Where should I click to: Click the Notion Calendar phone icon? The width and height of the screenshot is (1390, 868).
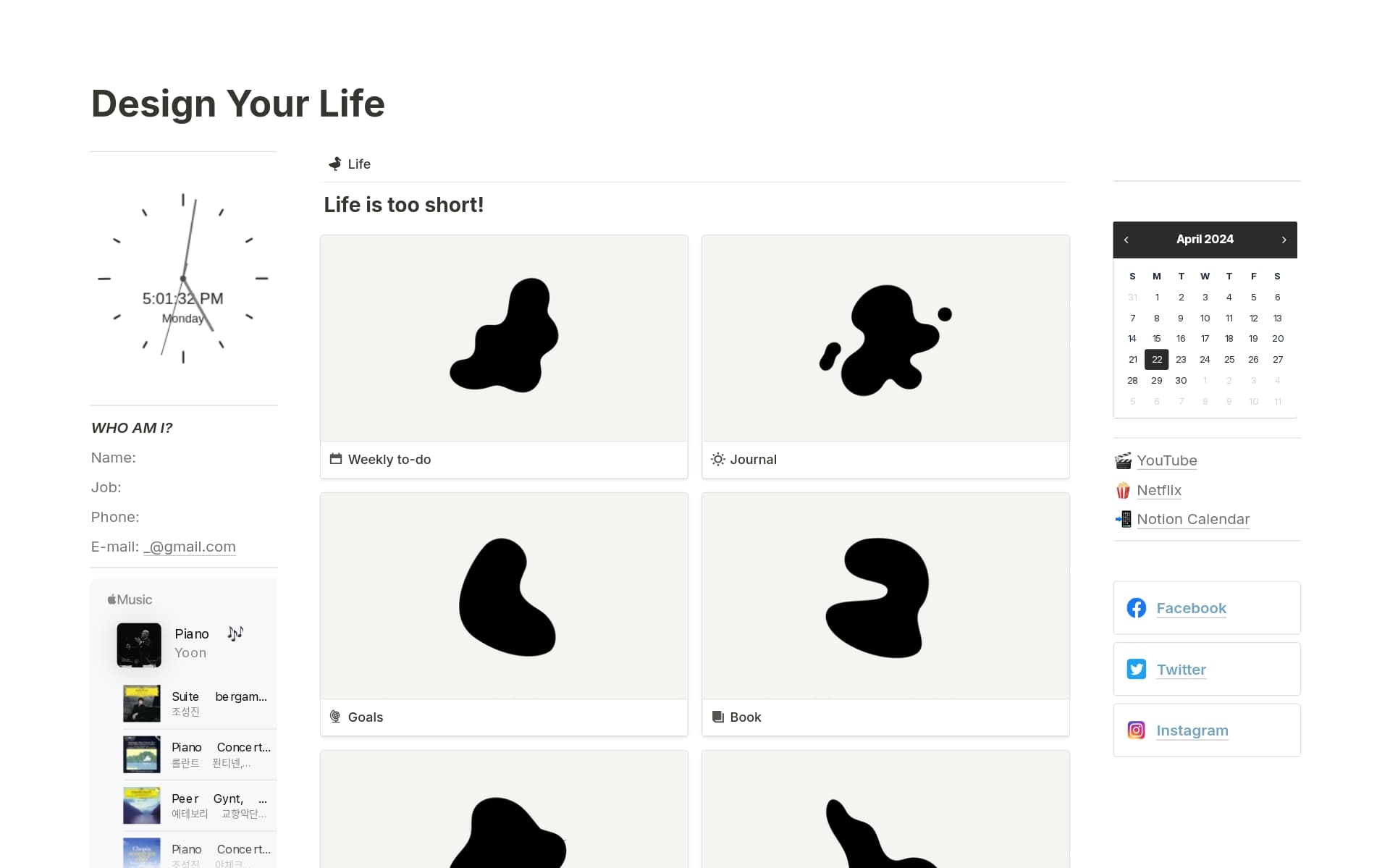tap(1123, 519)
